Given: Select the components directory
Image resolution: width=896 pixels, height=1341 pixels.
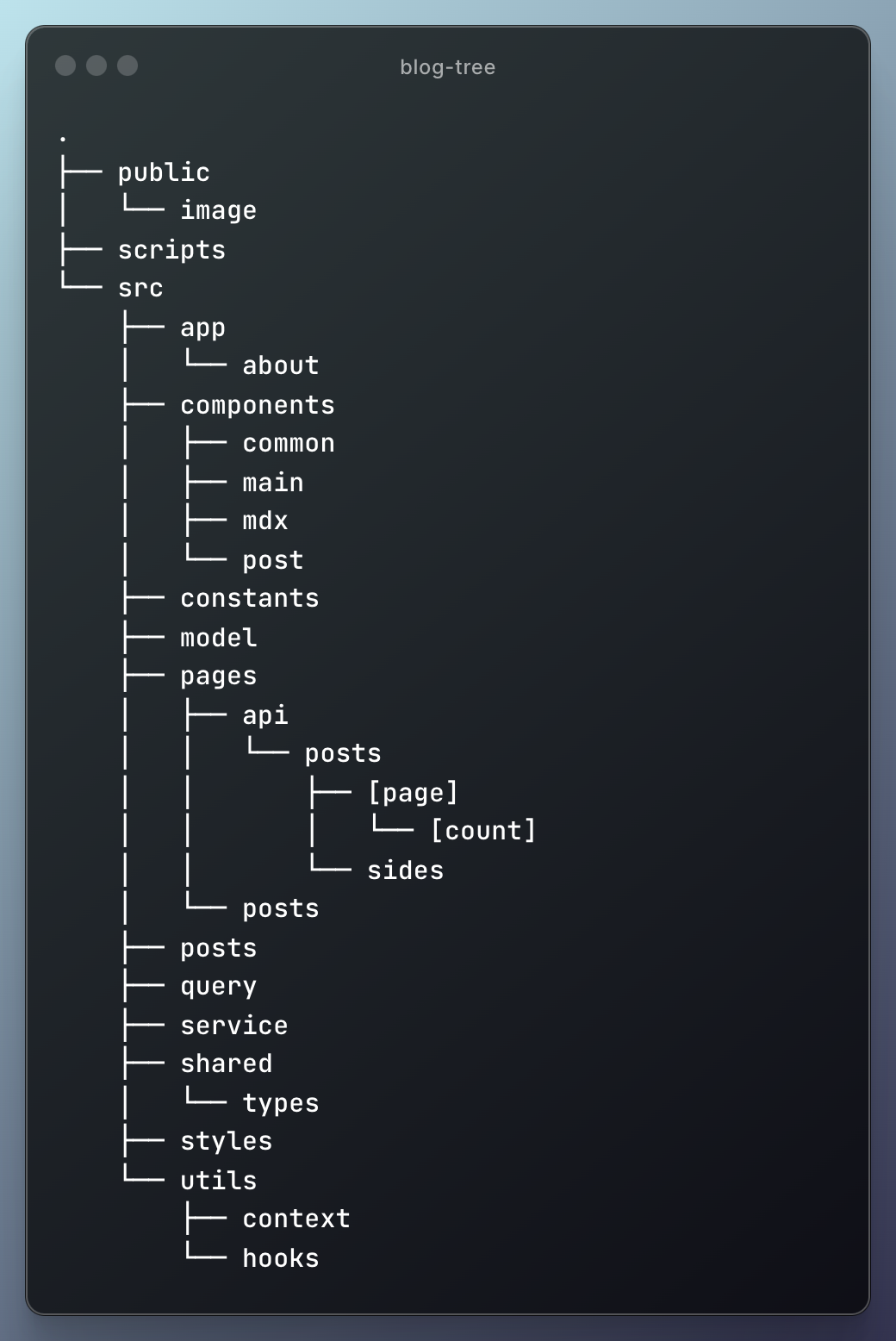Looking at the screenshot, I should 258,405.
